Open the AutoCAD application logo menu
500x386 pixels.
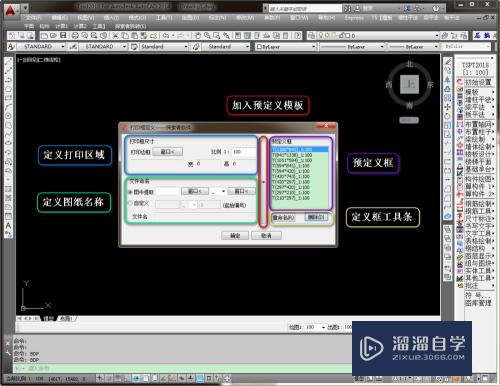[x=11, y=10]
